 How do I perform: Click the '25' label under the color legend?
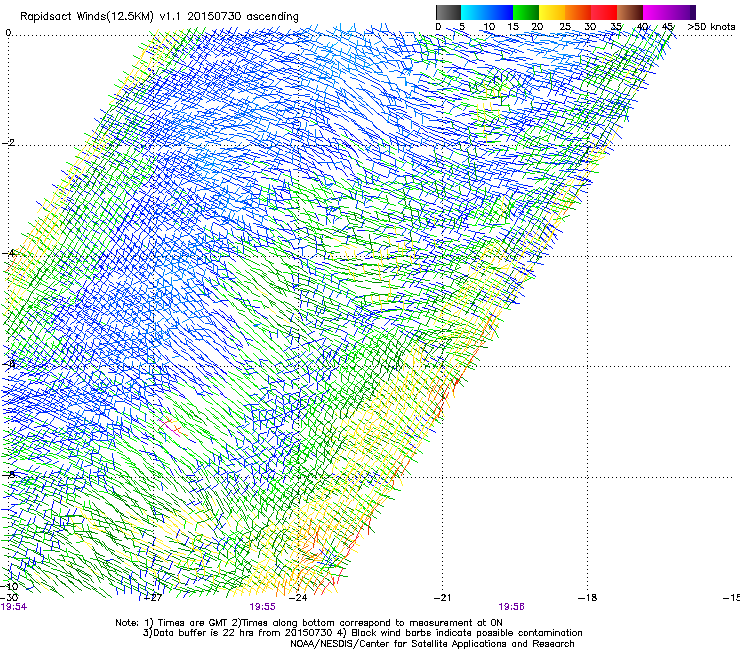[x=565, y=26]
